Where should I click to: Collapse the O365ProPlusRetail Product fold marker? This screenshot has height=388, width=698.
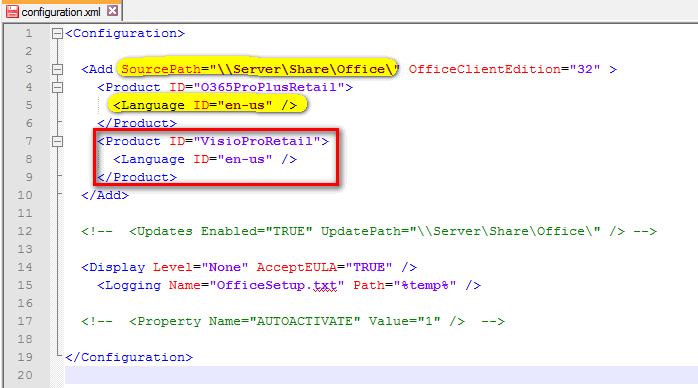pyautogui.click(x=57, y=87)
